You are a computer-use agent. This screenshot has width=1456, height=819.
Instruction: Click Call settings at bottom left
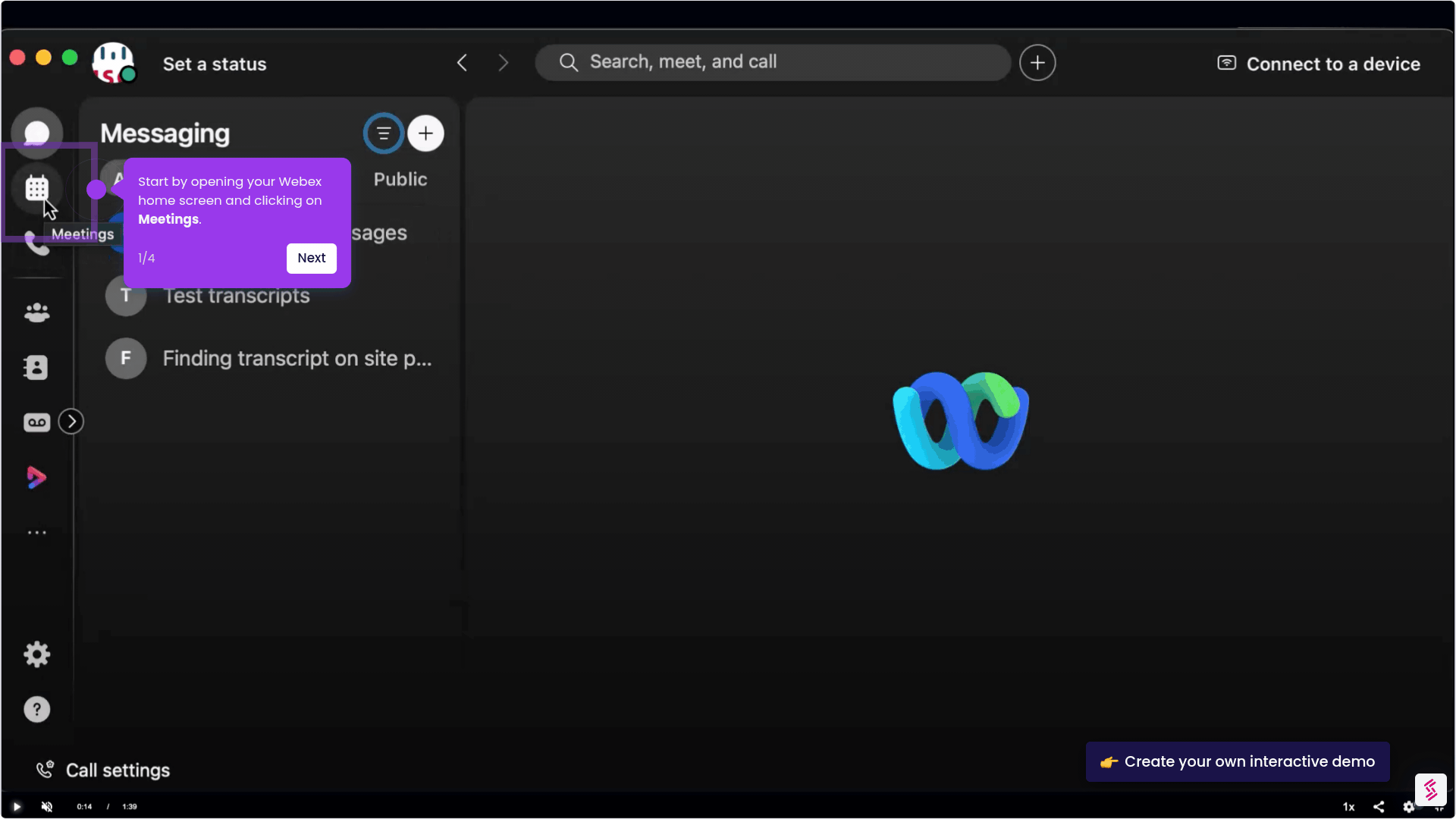103,770
